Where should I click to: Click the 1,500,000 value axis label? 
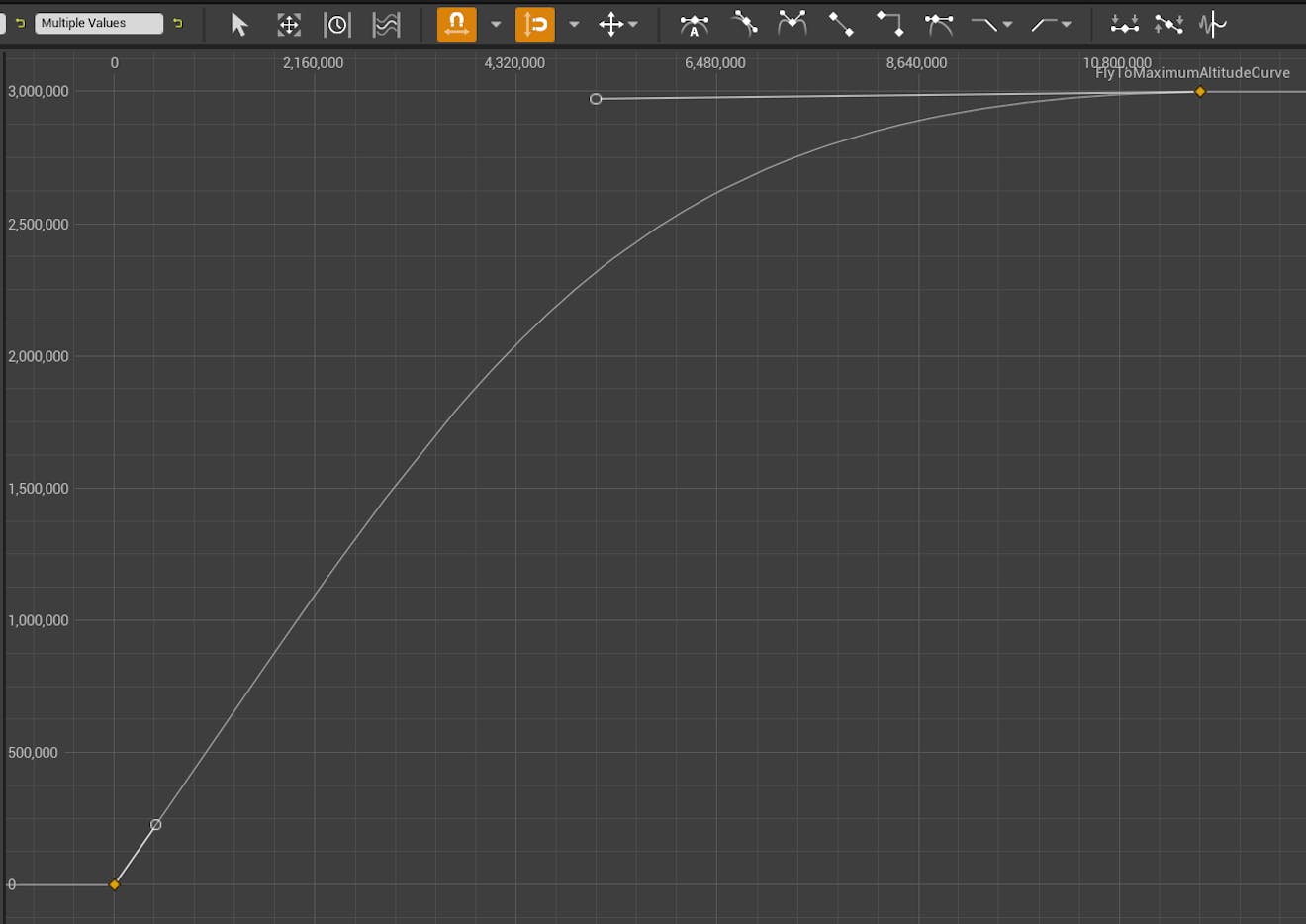click(x=39, y=489)
